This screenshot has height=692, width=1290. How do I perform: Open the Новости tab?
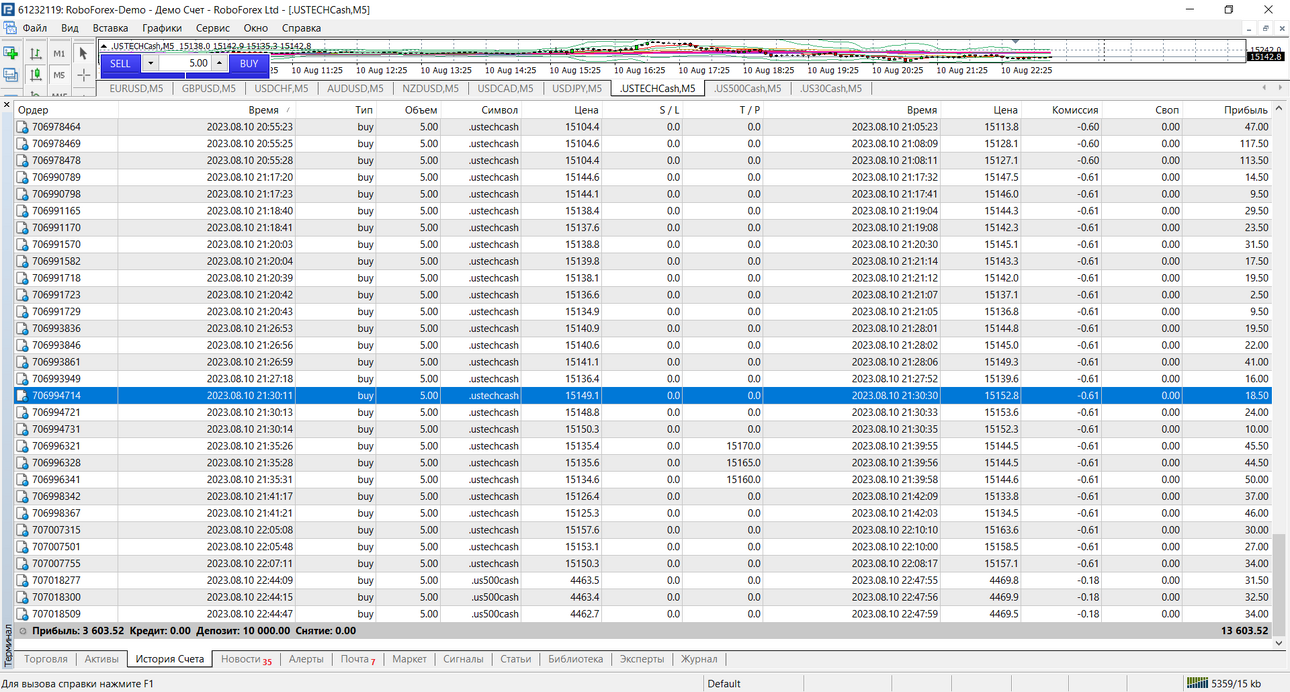point(246,659)
